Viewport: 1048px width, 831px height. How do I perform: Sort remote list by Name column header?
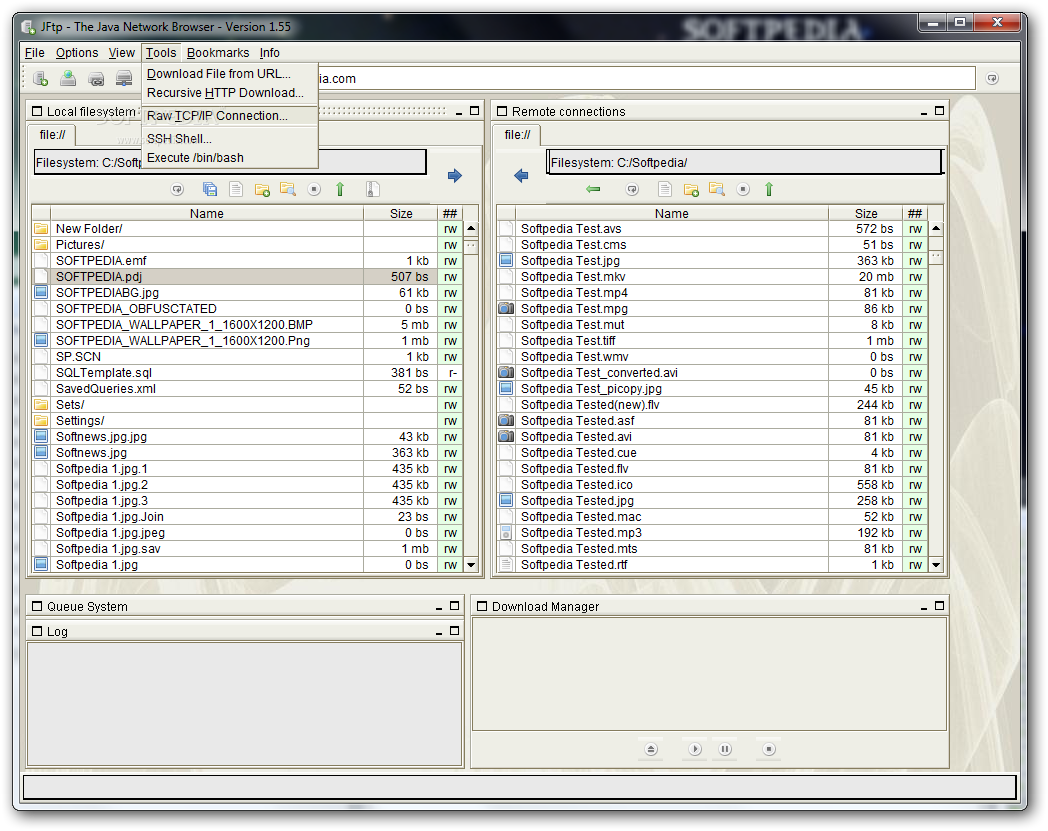672,213
